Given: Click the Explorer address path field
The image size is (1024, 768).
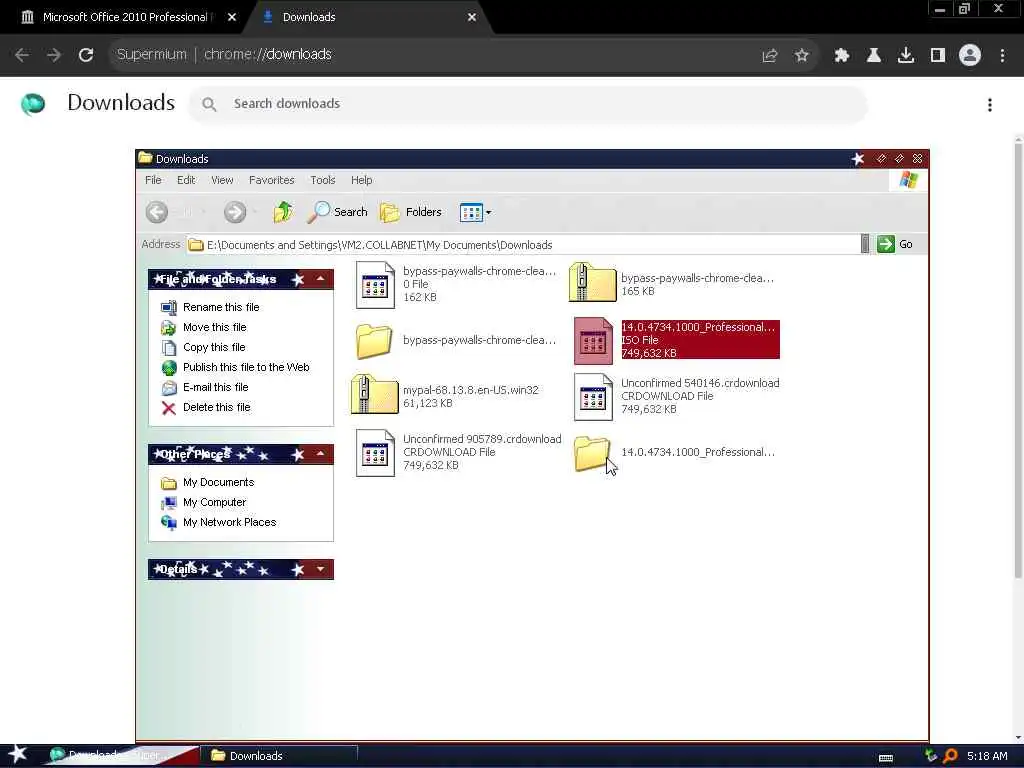Looking at the screenshot, I should click(x=522, y=245).
